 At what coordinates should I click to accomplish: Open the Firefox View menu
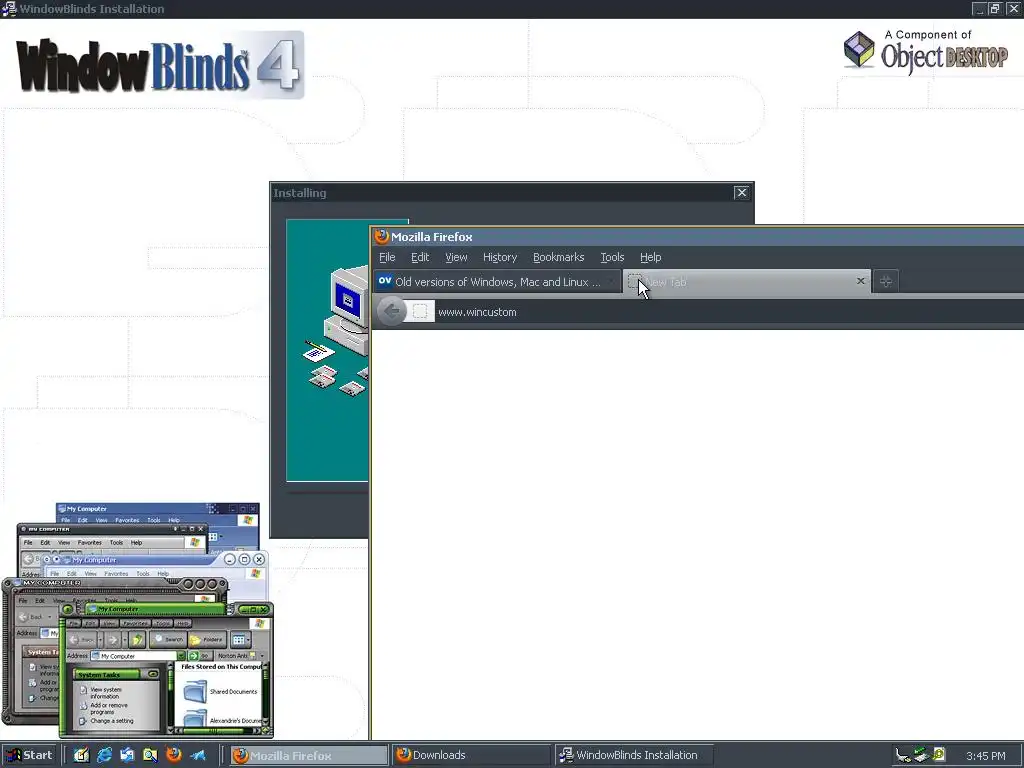[x=456, y=257]
